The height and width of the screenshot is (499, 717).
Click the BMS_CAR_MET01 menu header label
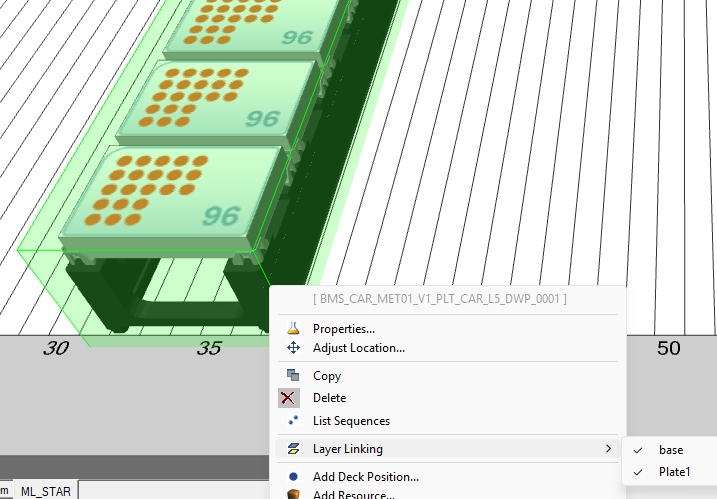(440, 299)
